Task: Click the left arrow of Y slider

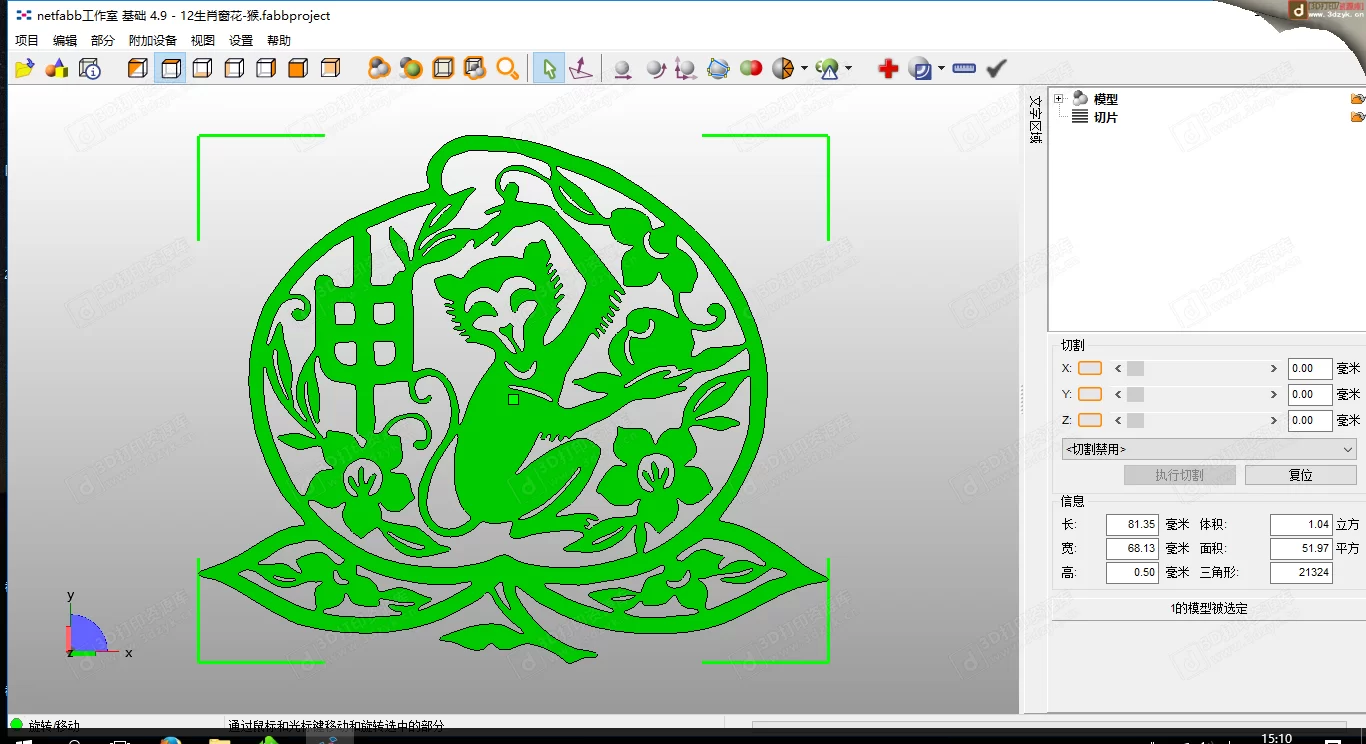Action: point(1118,394)
